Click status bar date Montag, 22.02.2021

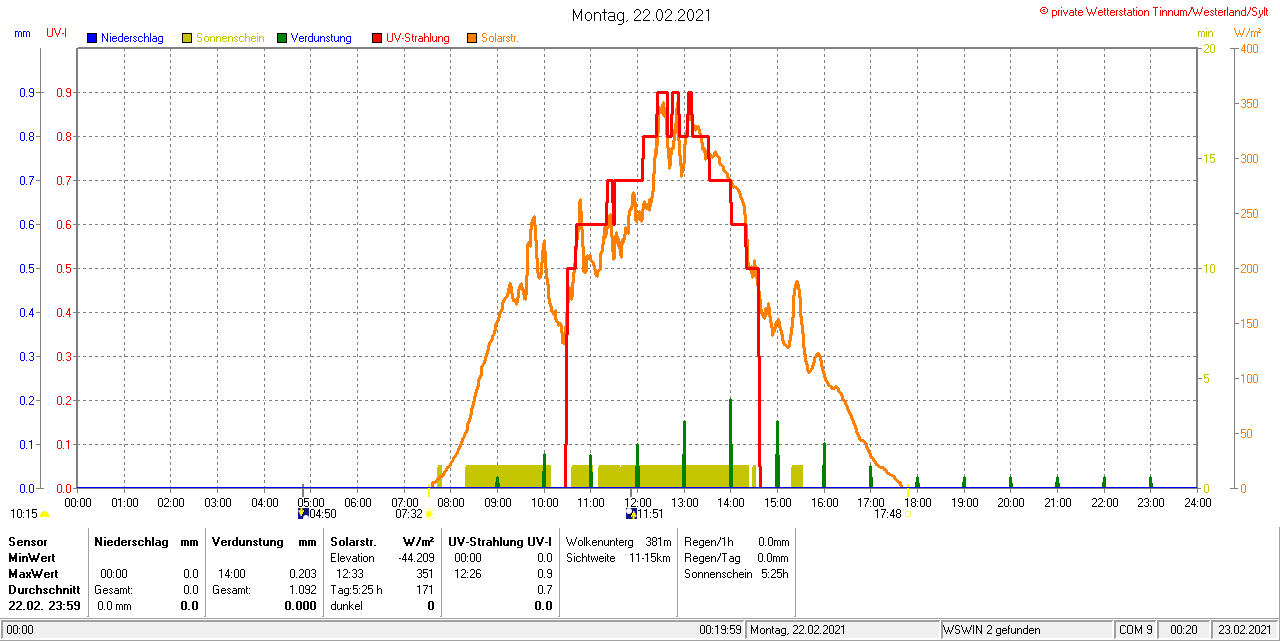[798, 630]
